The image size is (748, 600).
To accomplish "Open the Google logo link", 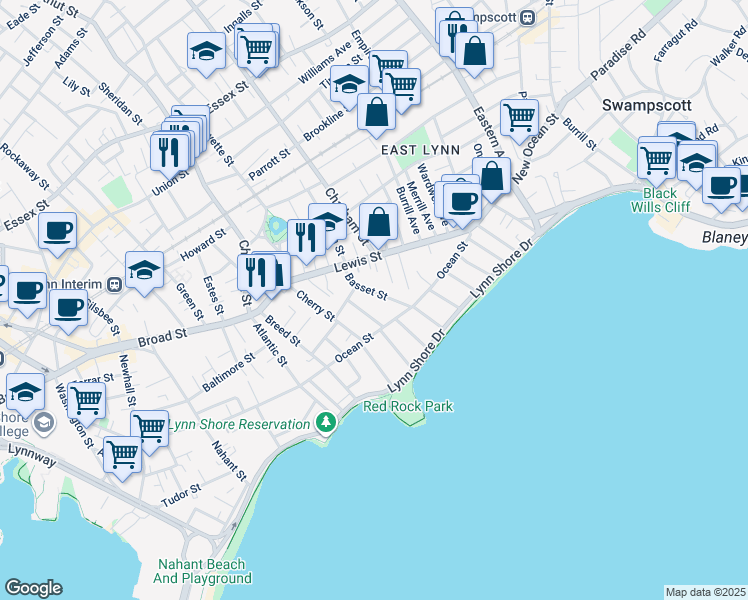I will [x=33, y=588].
